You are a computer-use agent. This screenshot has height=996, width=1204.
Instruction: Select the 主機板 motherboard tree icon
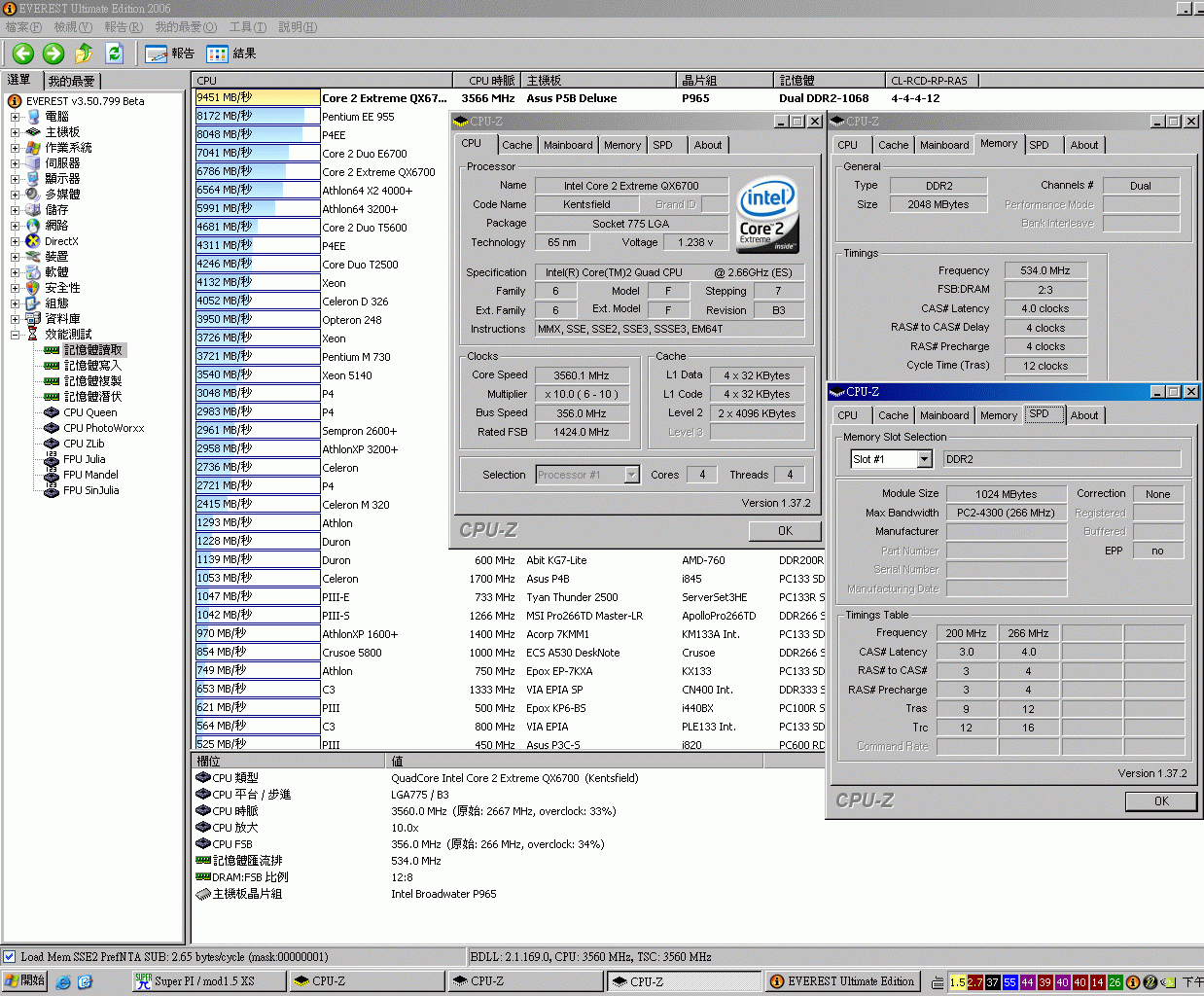pyautogui.click(x=33, y=132)
